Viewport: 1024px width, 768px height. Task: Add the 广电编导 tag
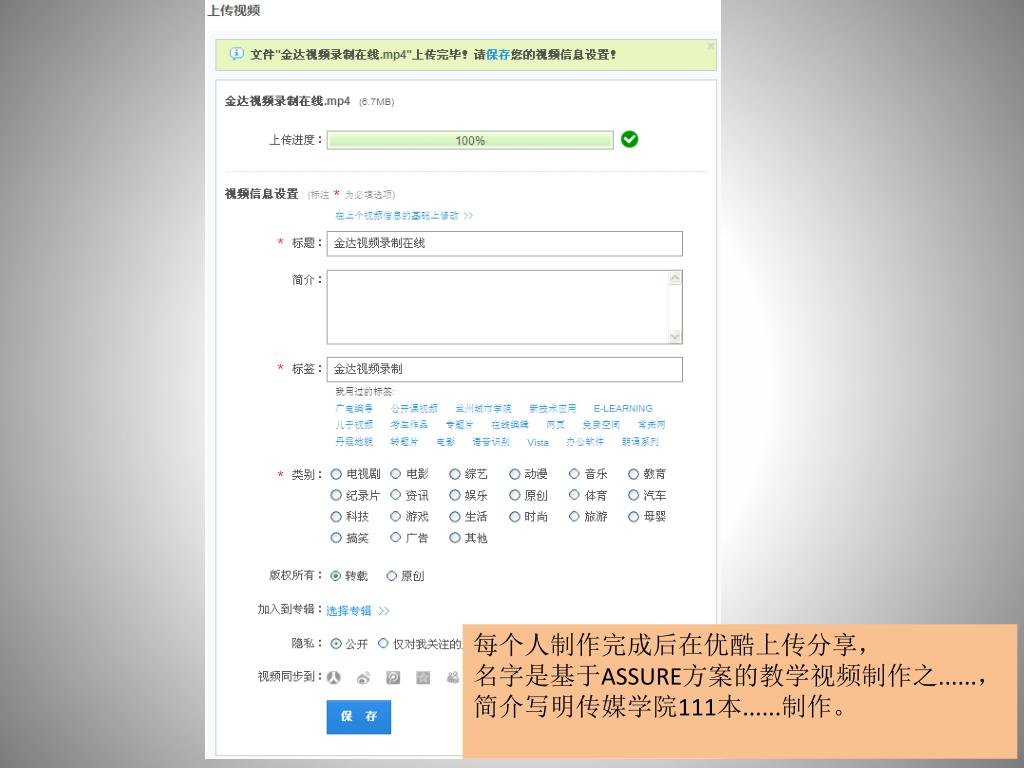pos(354,409)
